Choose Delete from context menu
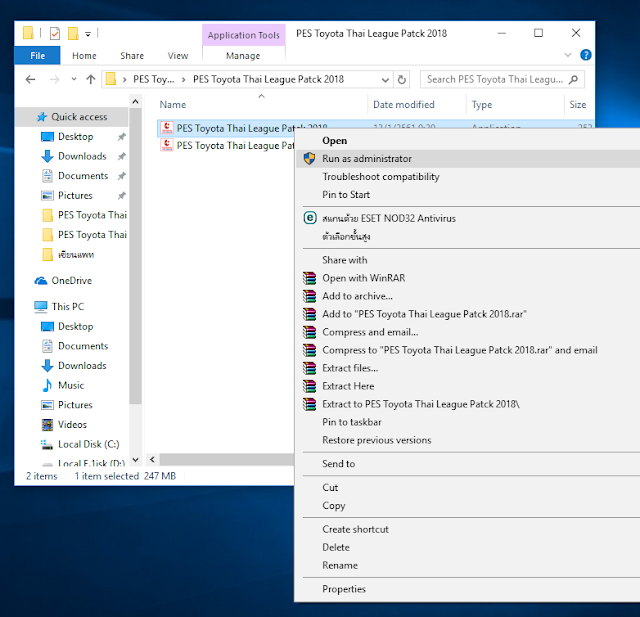 click(x=336, y=547)
